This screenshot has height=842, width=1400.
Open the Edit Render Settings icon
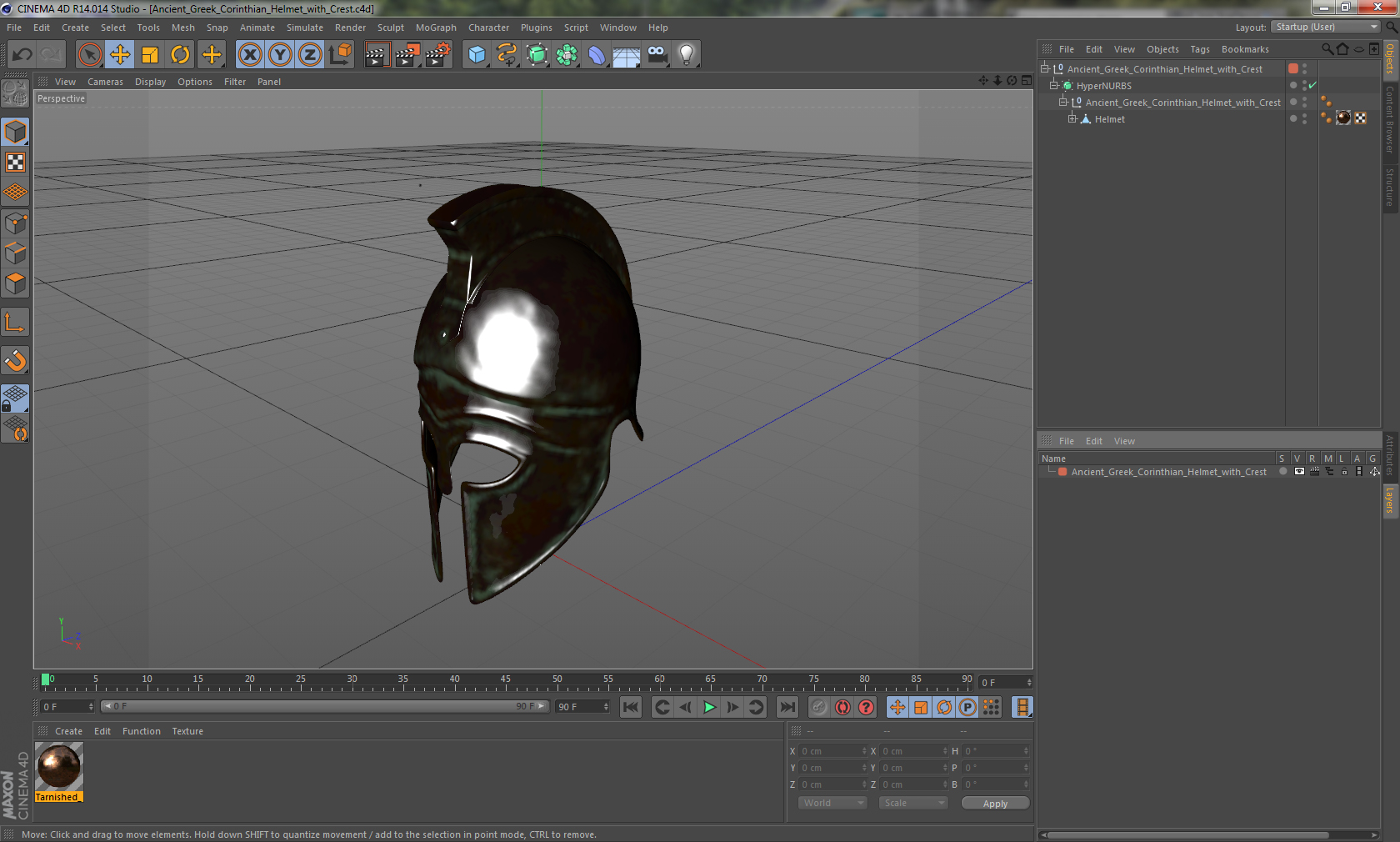(x=438, y=55)
